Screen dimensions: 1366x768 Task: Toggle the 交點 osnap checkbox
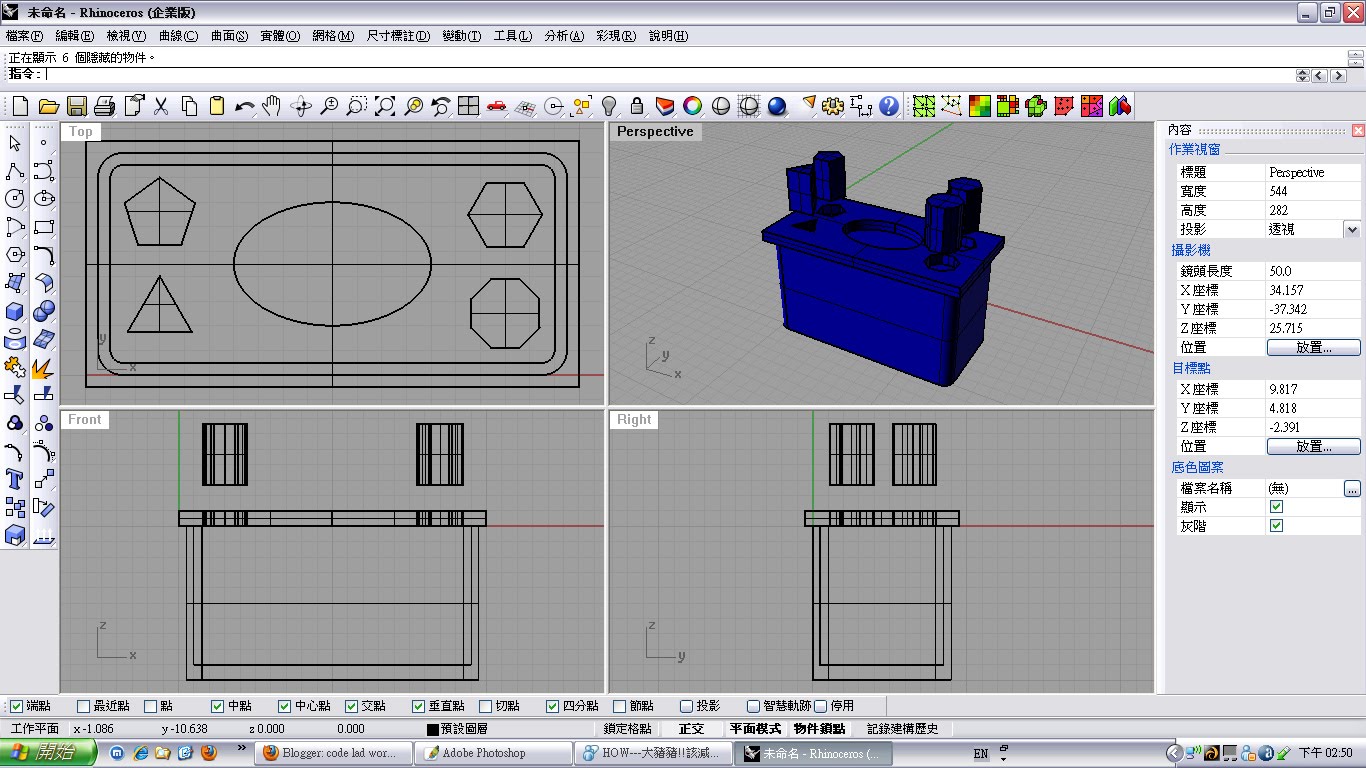click(352, 706)
